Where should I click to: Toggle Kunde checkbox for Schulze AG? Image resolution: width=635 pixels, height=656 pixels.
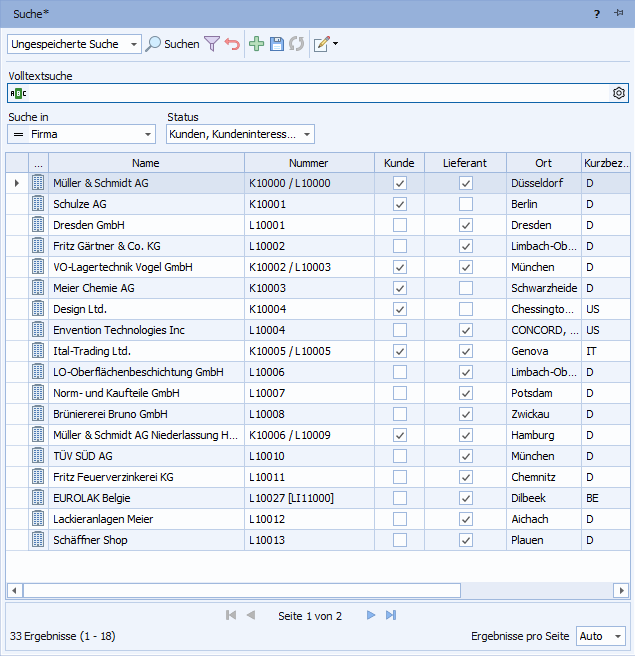400,204
